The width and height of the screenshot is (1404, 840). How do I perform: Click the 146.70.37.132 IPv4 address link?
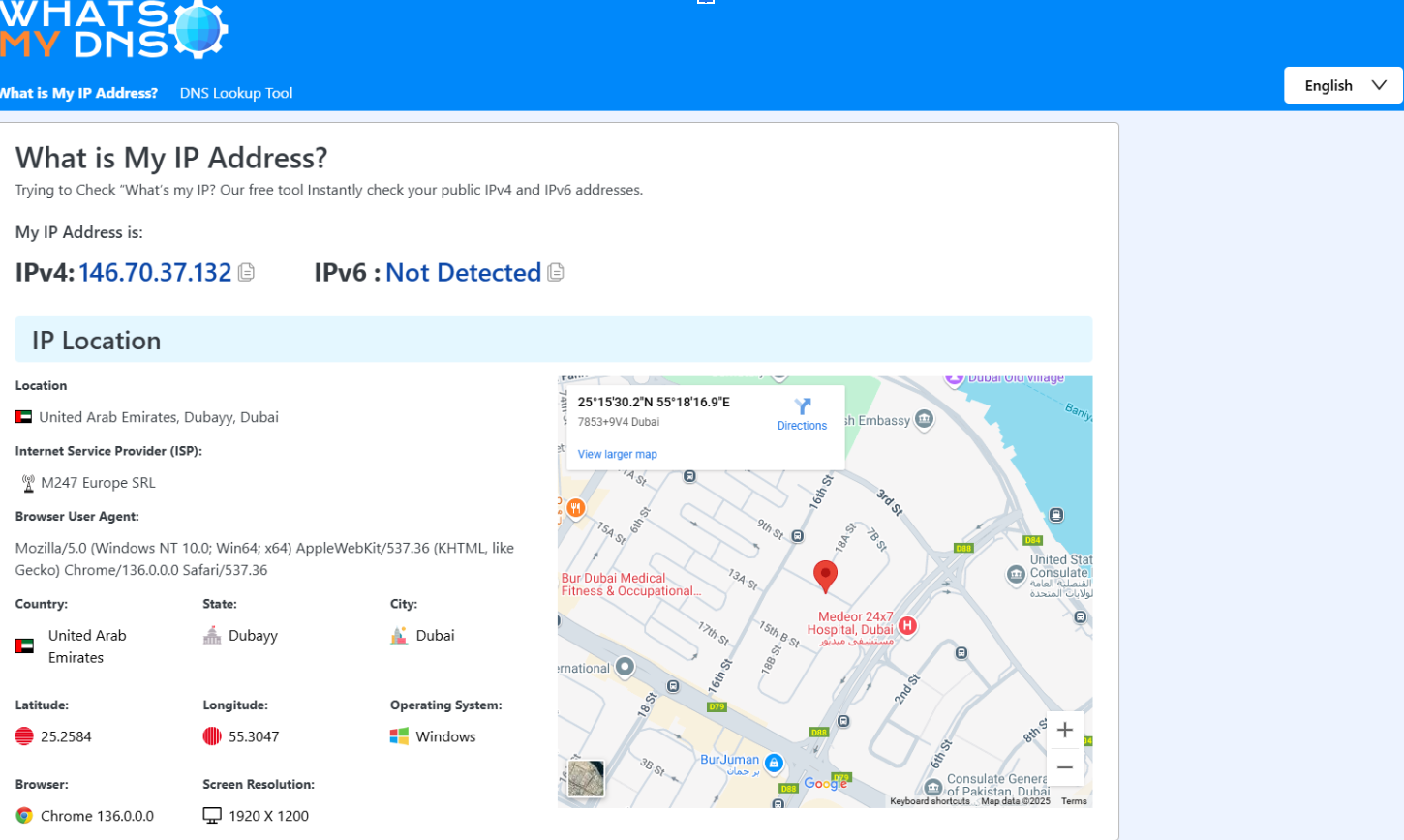pos(155,273)
